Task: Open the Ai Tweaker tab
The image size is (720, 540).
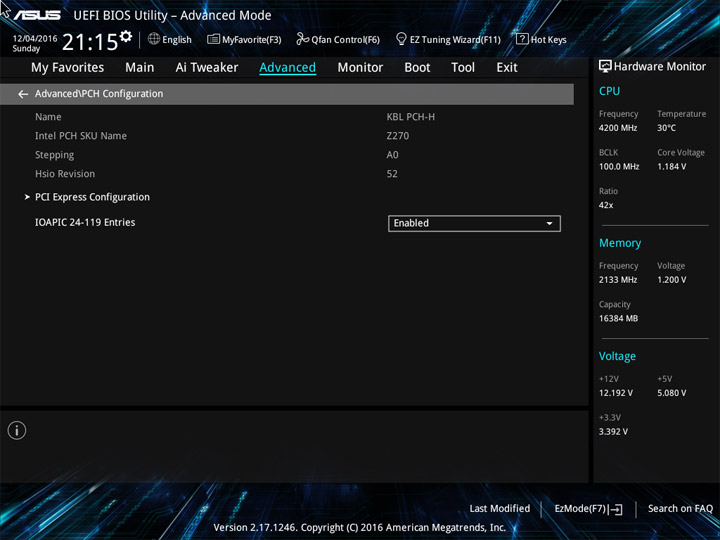Action: pyautogui.click(x=207, y=68)
